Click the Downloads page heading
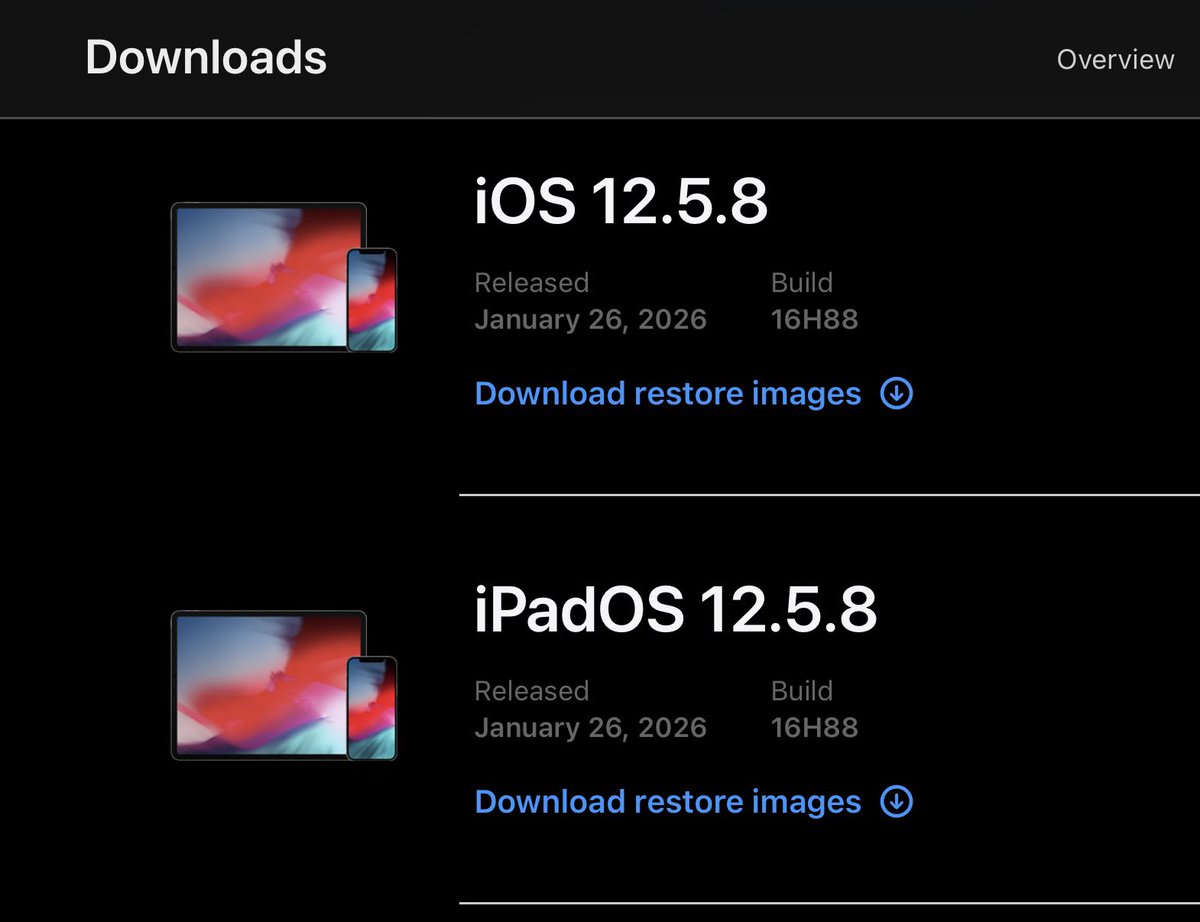Image resolution: width=1200 pixels, height=922 pixels. 206,57
